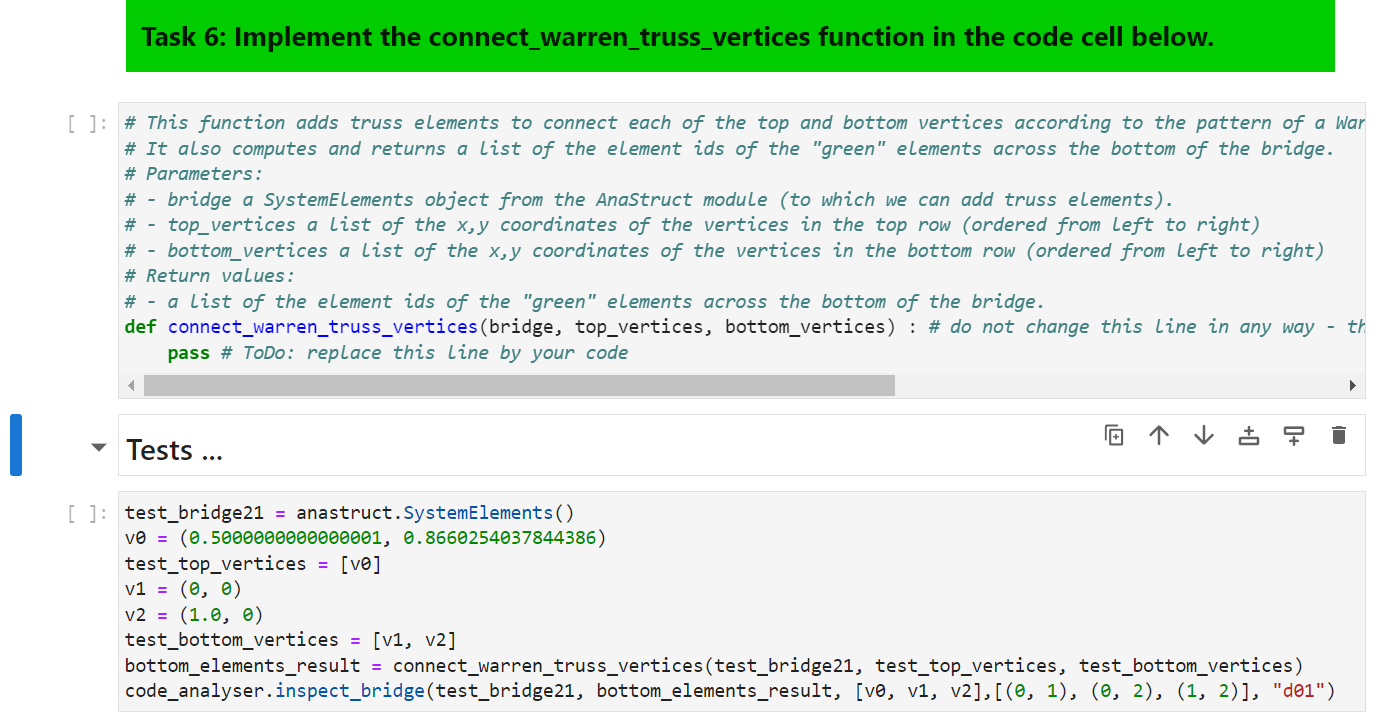Insert a cell above Tests
1386x712 pixels.
click(1248, 435)
